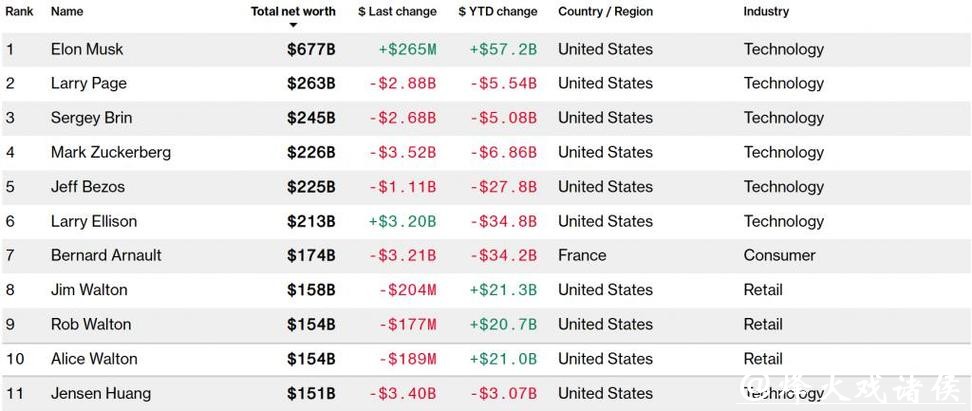Click the Name column header

click(67, 12)
